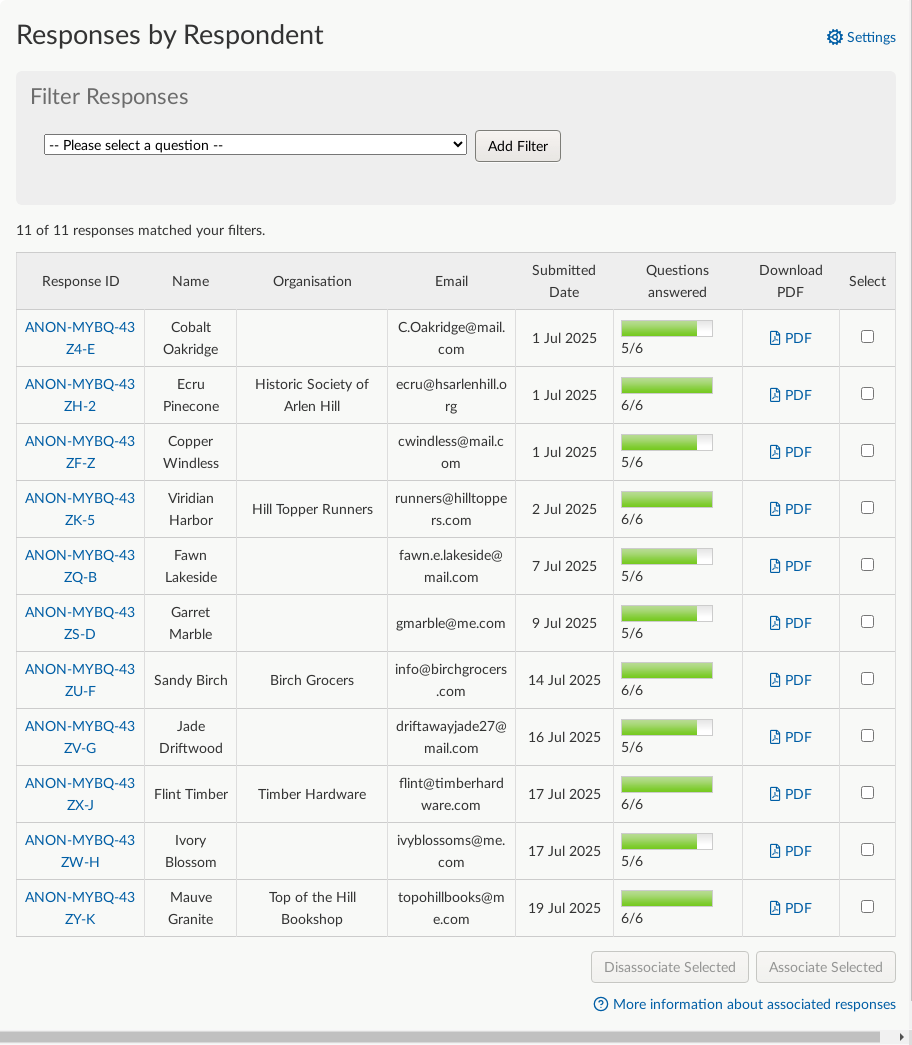Click the Add Filter button
This screenshot has height=1045, width=912.
point(518,146)
